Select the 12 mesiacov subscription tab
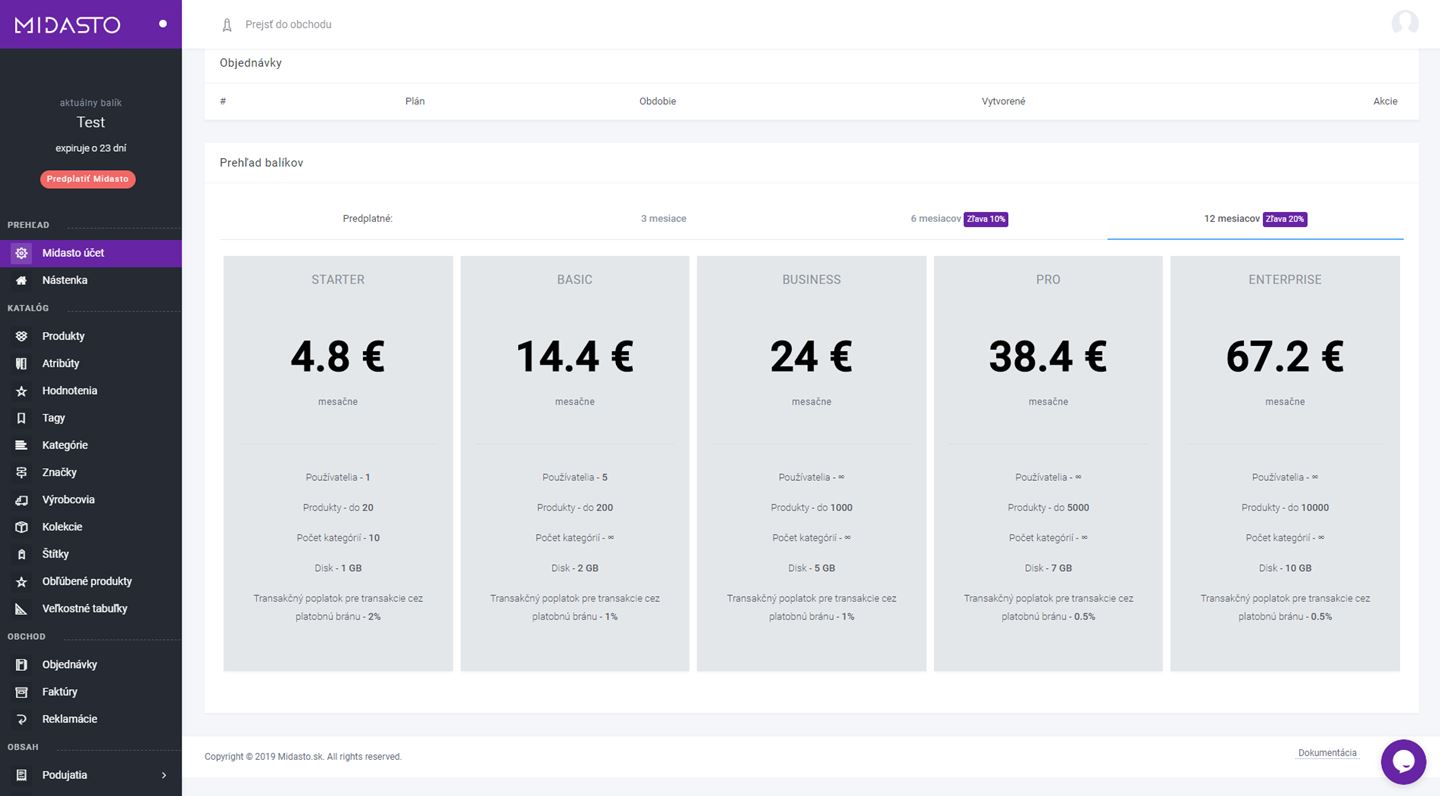This screenshot has width=1440, height=796. [1255, 218]
